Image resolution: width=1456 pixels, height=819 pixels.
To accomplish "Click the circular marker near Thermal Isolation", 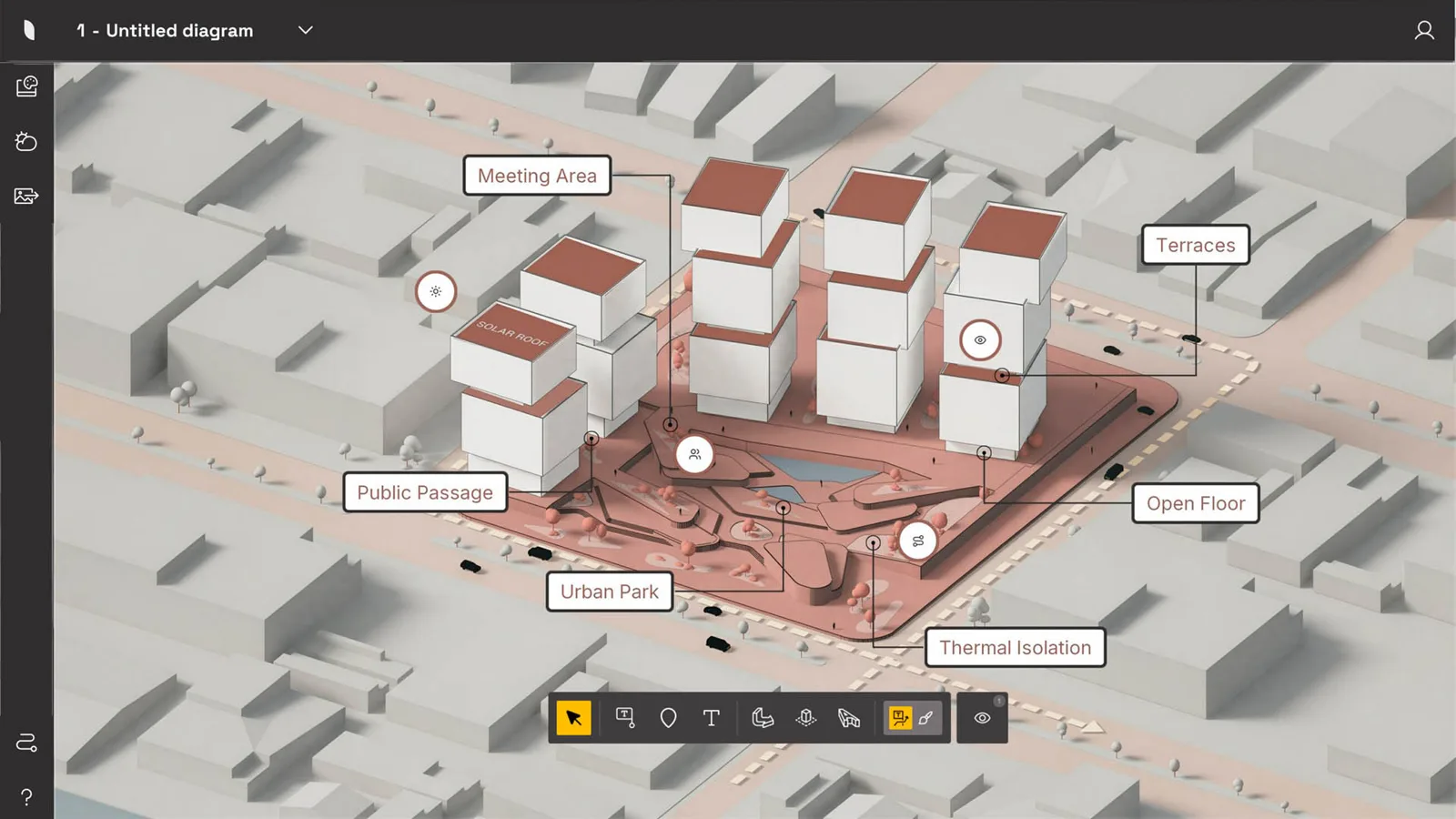I will [917, 541].
